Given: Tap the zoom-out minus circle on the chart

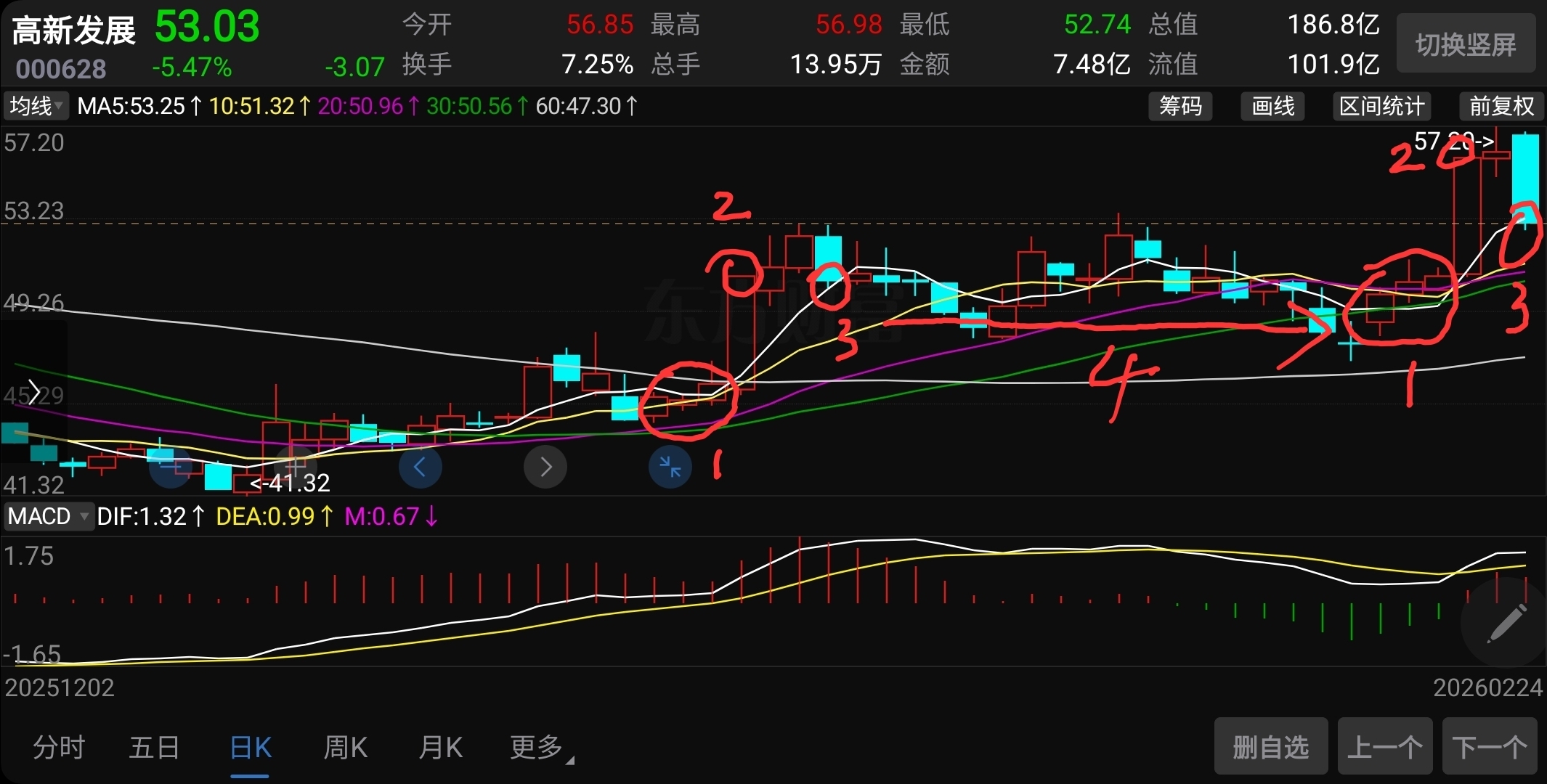Looking at the screenshot, I should 171,467.
